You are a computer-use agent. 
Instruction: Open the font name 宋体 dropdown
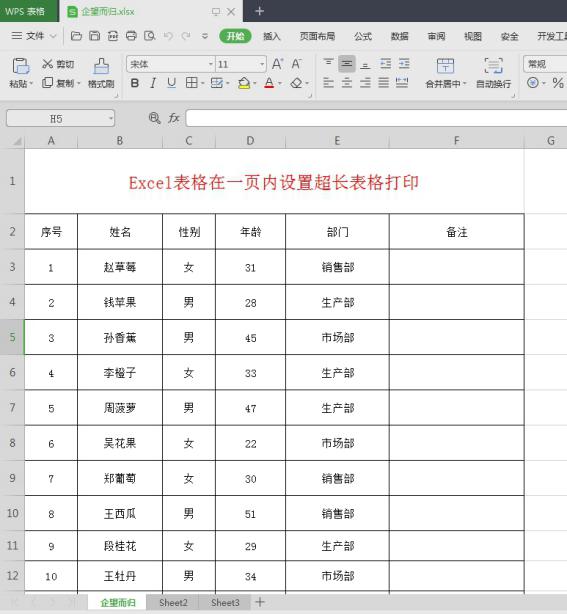211,64
